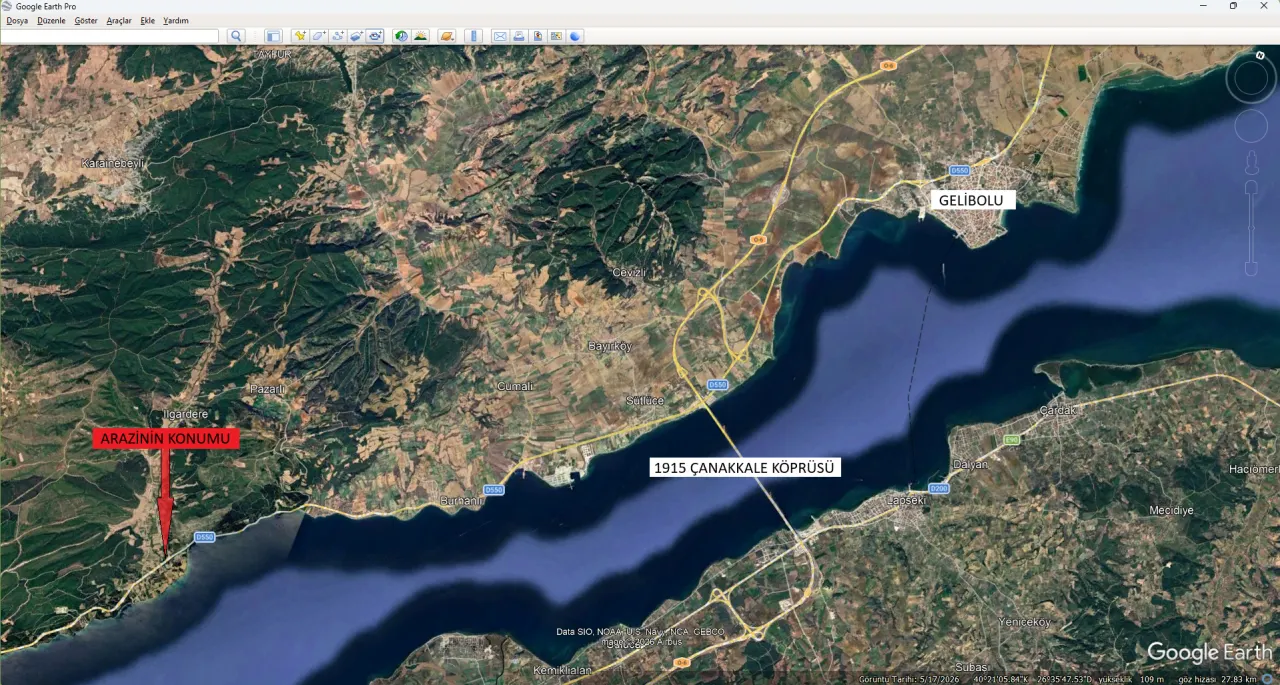Focus the search input field
This screenshot has height=685, width=1280.
click(110, 36)
